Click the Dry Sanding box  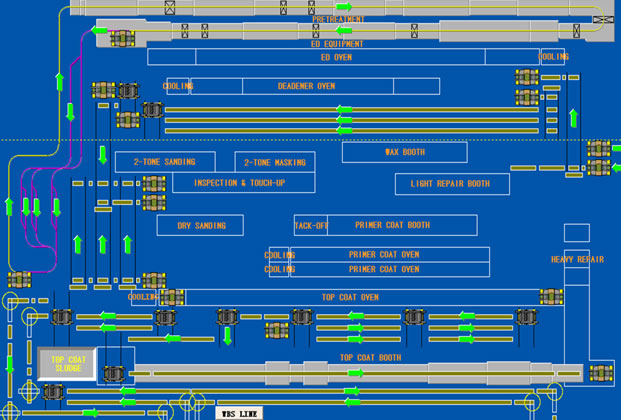coord(201,225)
